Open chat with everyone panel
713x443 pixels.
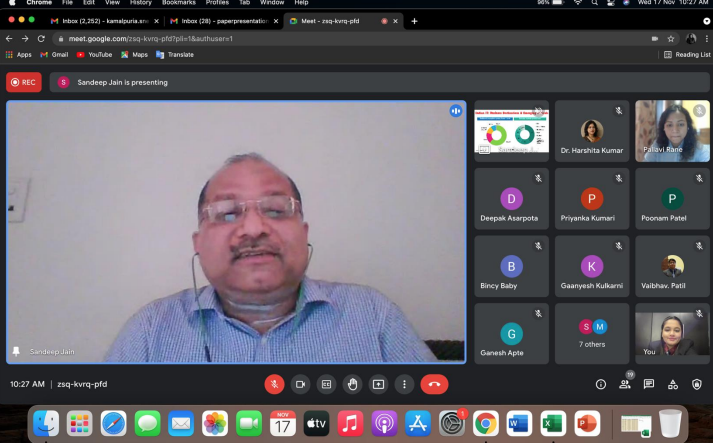point(649,384)
